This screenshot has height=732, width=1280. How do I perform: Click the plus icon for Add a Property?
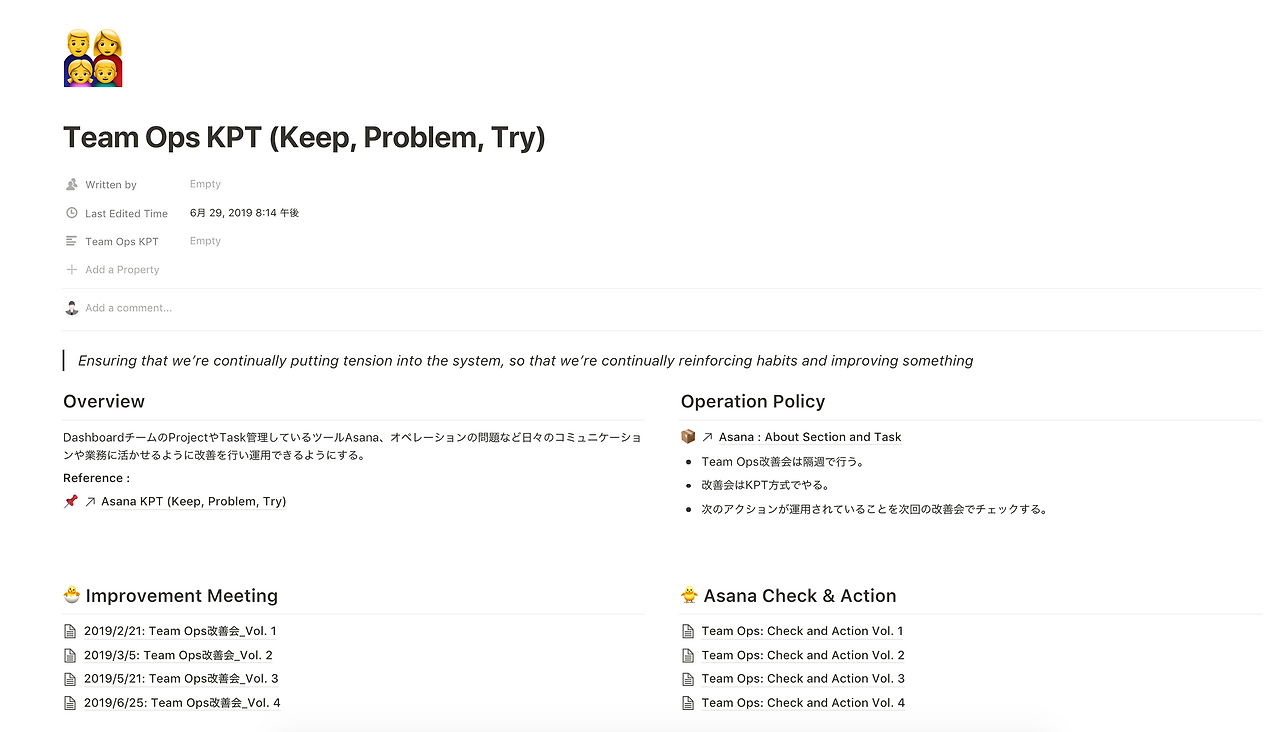tap(72, 270)
